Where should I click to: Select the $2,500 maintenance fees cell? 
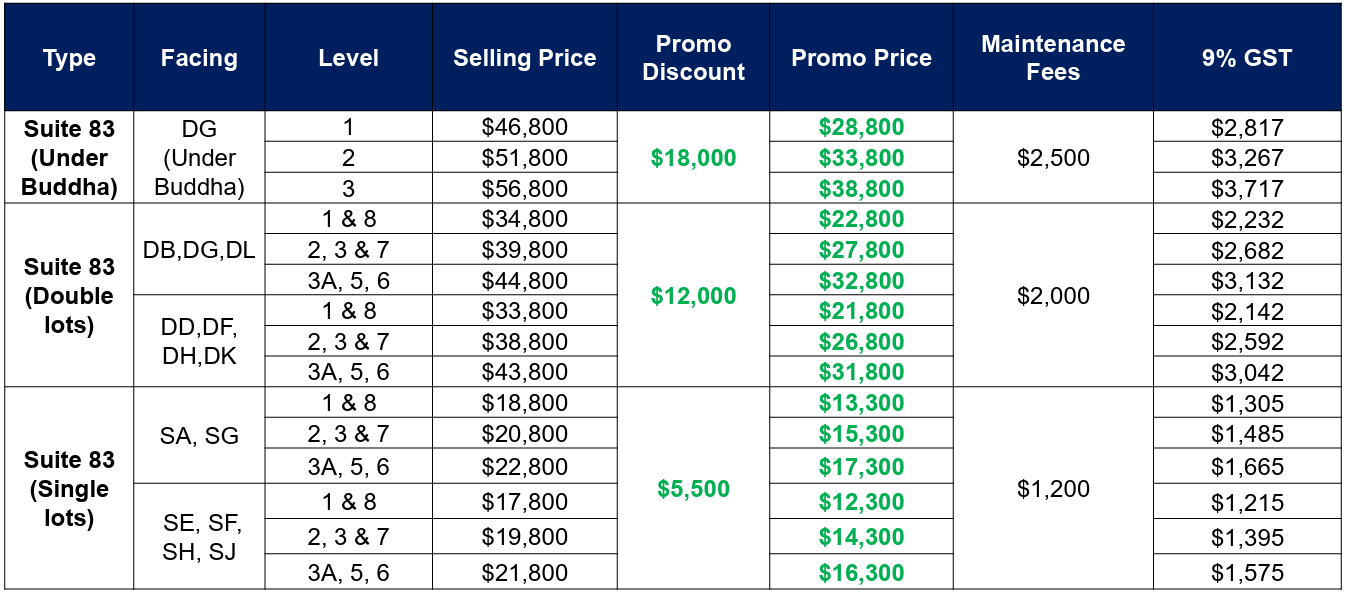pyautogui.click(x=1053, y=158)
